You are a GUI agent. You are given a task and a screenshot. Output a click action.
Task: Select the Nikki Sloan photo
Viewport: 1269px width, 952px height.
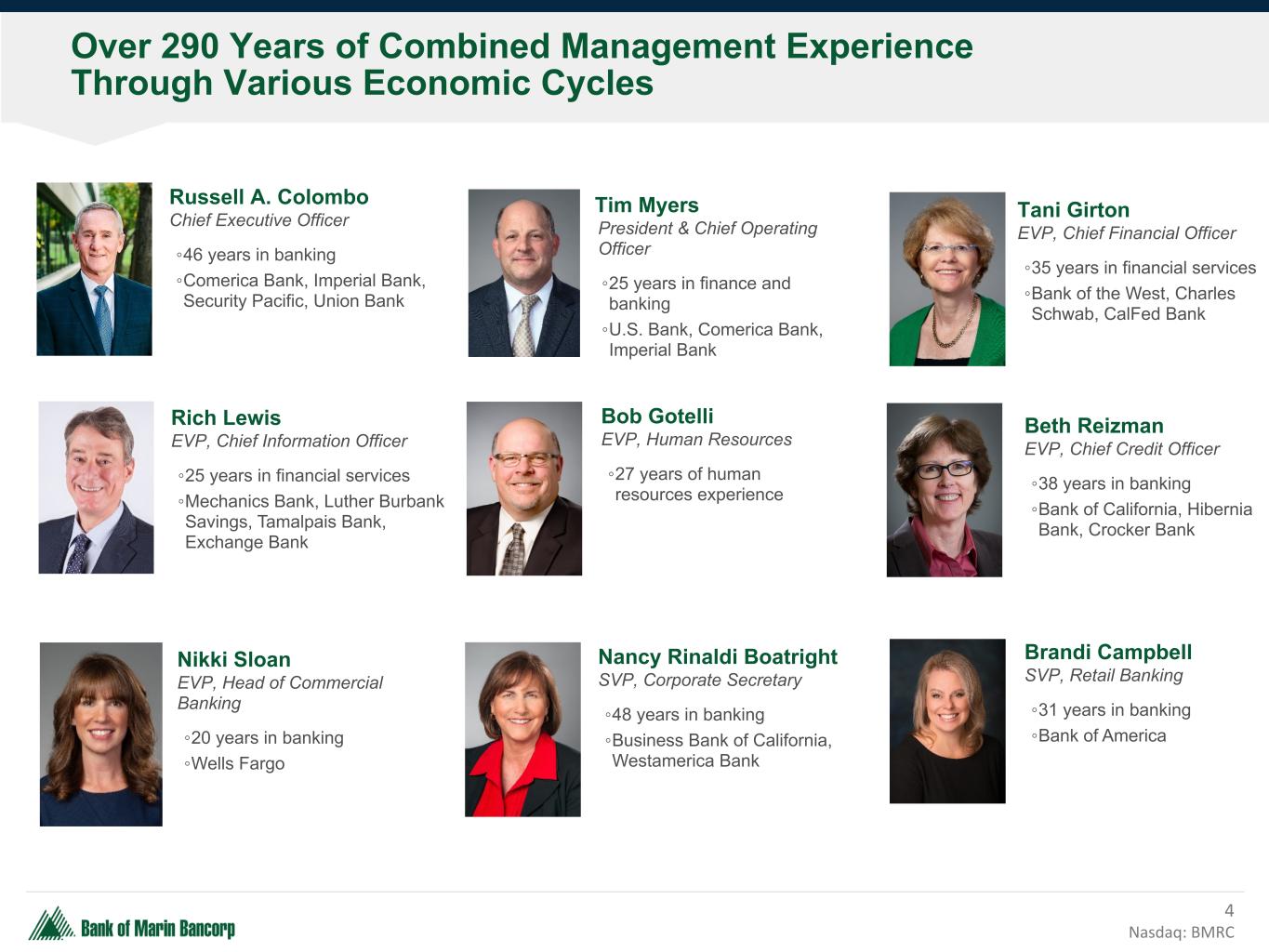[100, 734]
